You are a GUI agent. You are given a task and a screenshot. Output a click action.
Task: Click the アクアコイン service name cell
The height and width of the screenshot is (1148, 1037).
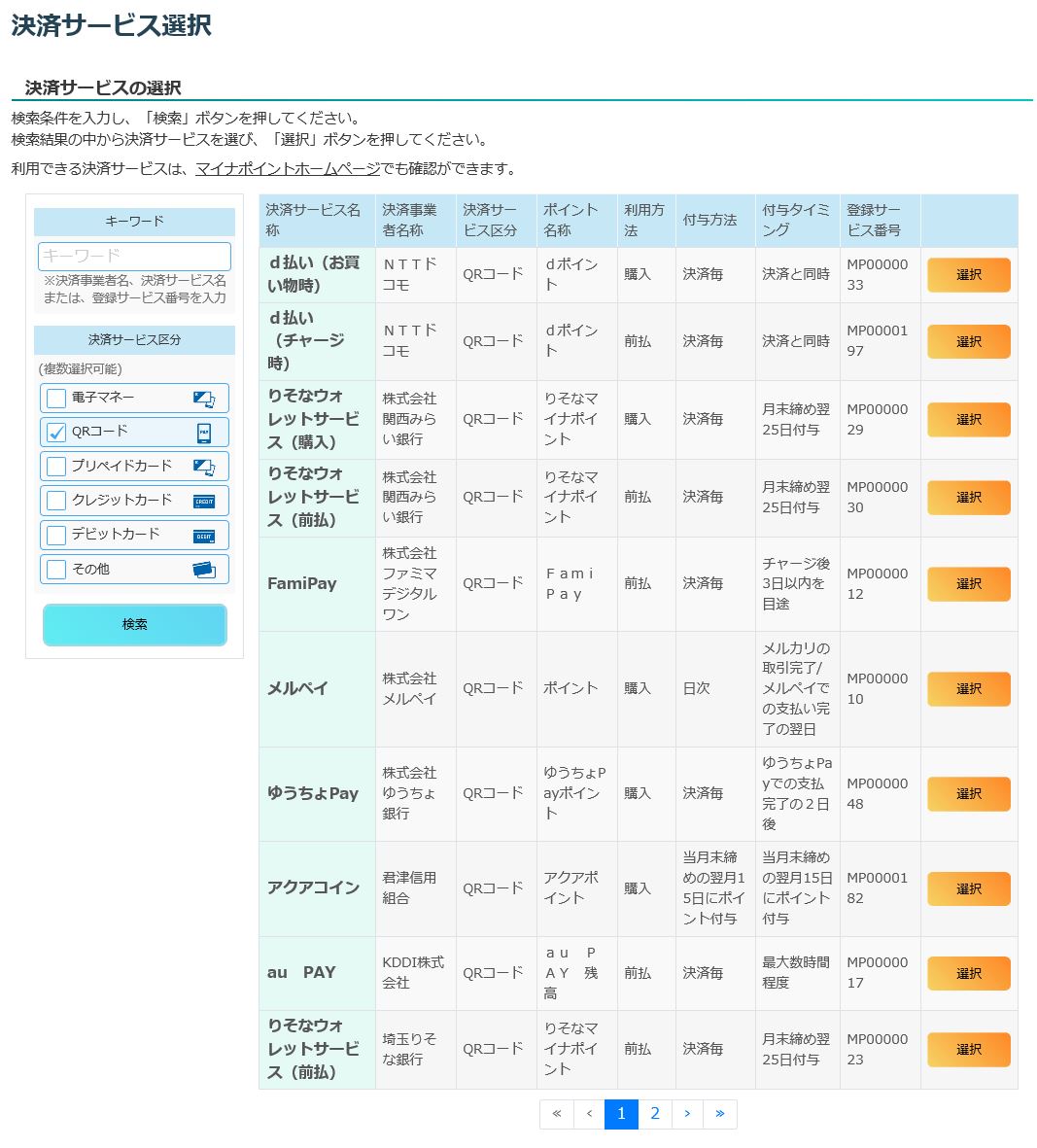(x=317, y=888)
